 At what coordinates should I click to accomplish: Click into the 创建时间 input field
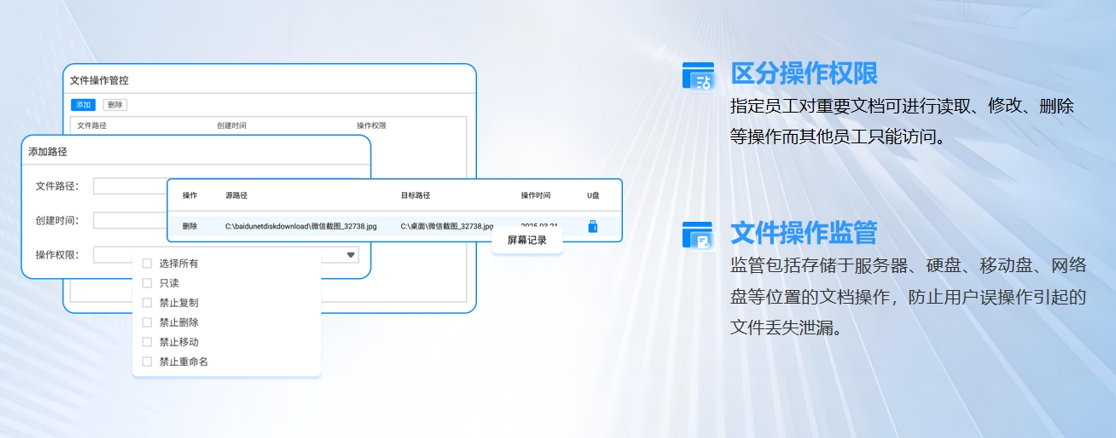(130, 220)
